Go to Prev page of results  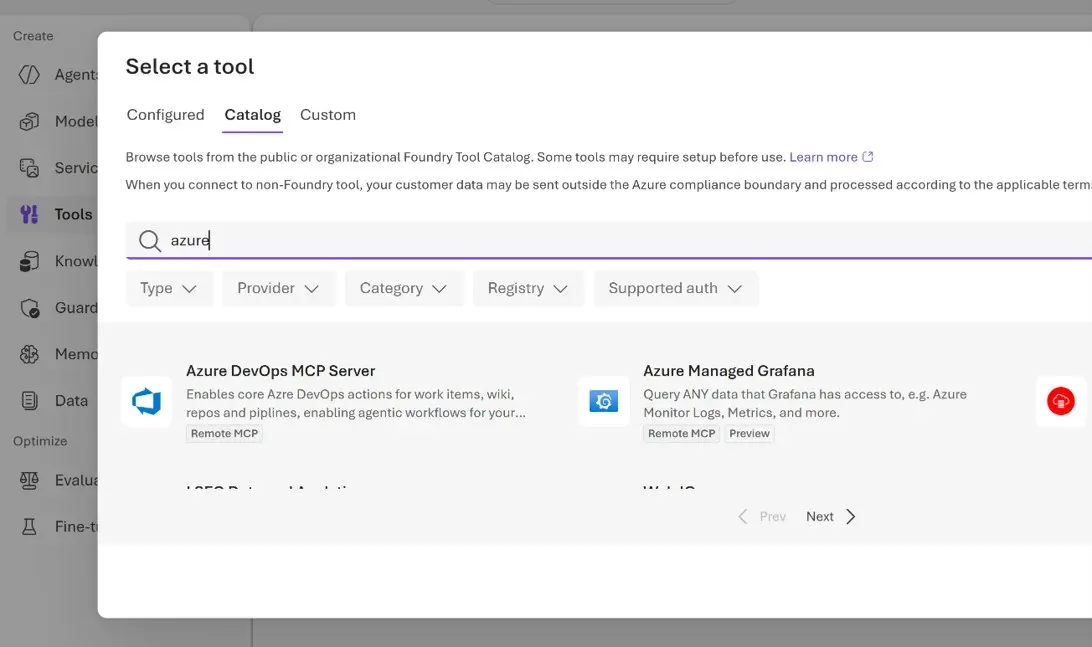[762, 517]
